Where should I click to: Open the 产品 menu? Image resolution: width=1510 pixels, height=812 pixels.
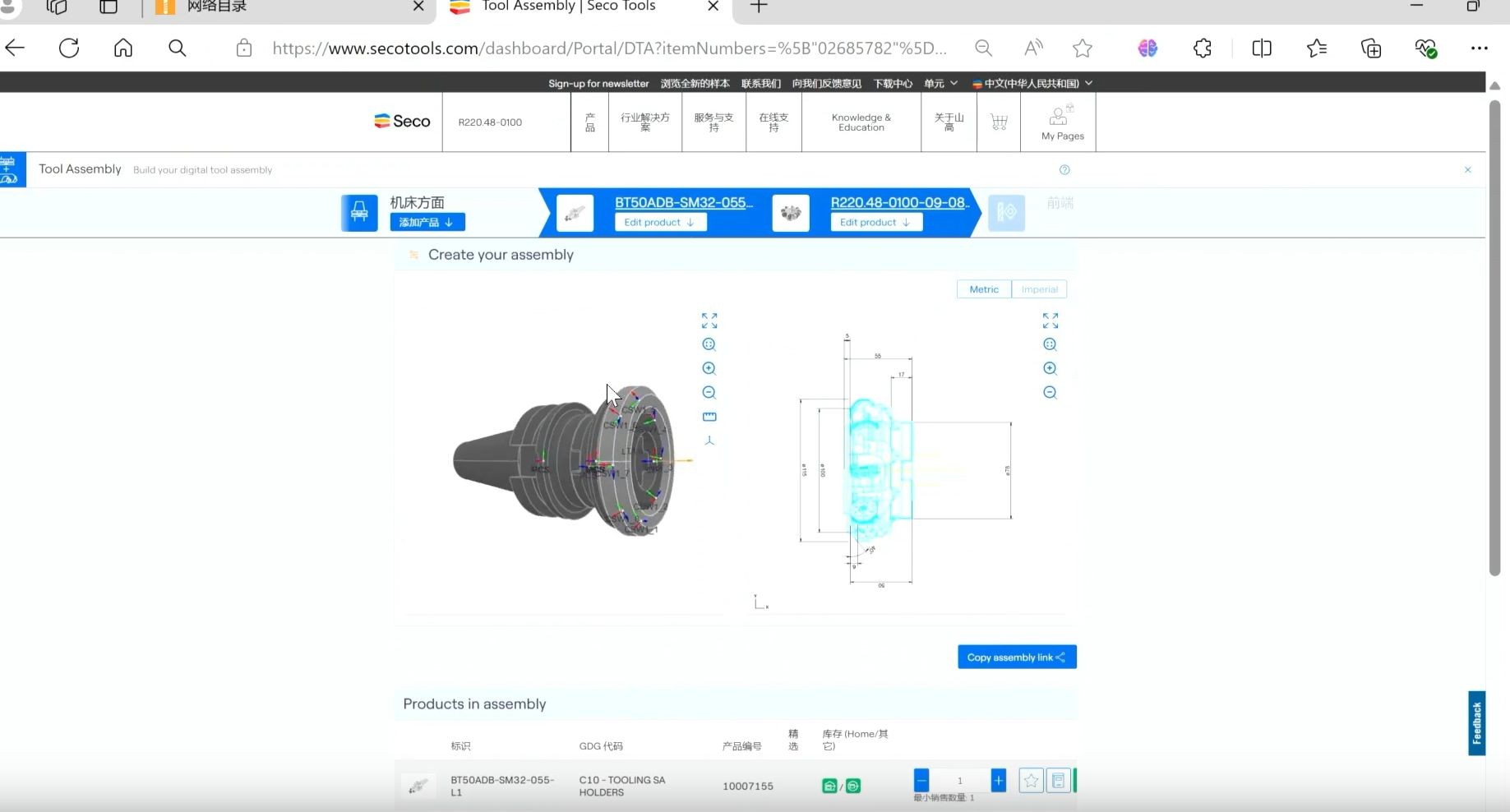tap(589, 122)
